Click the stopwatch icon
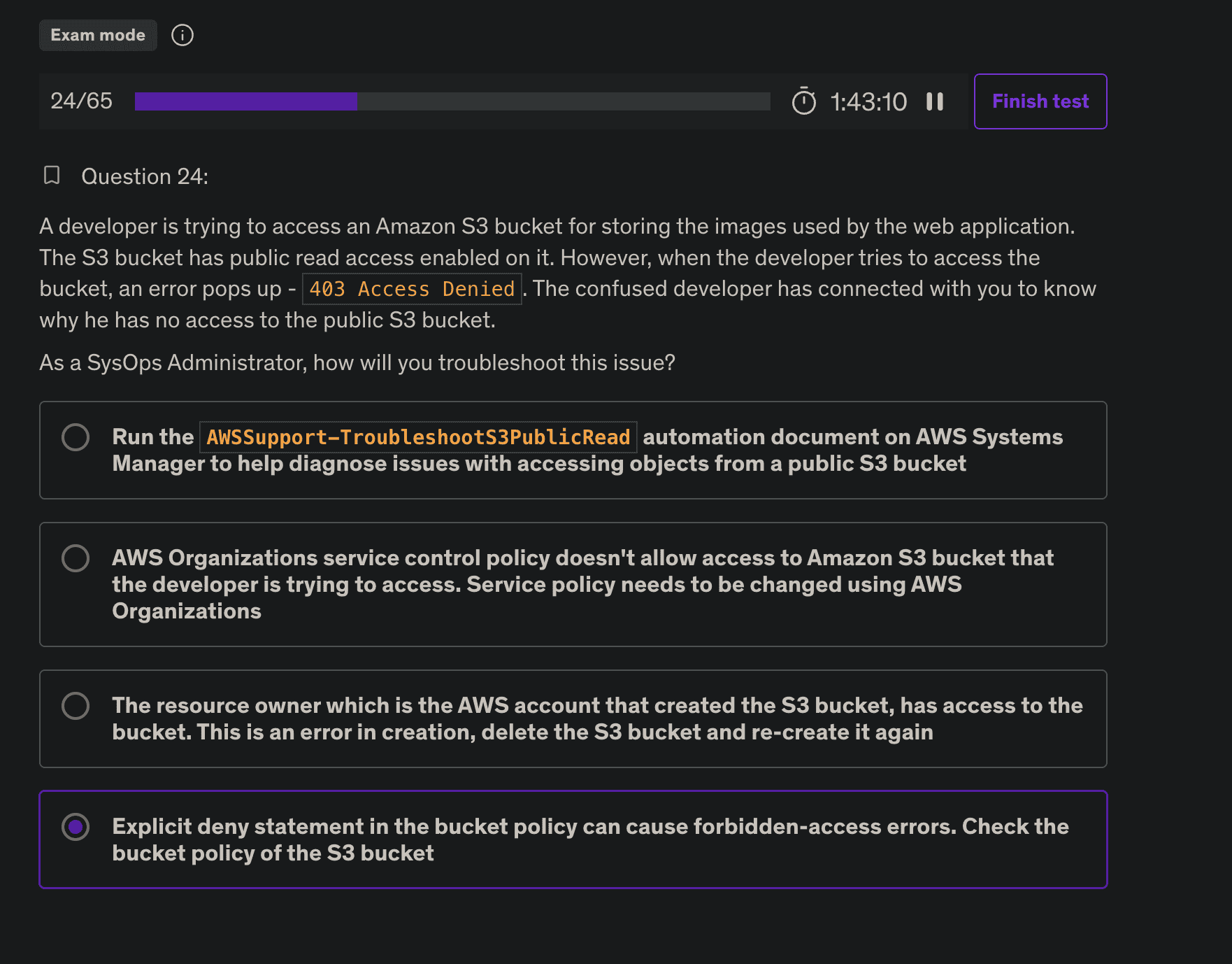The image size is (1232, 964). 803,101
